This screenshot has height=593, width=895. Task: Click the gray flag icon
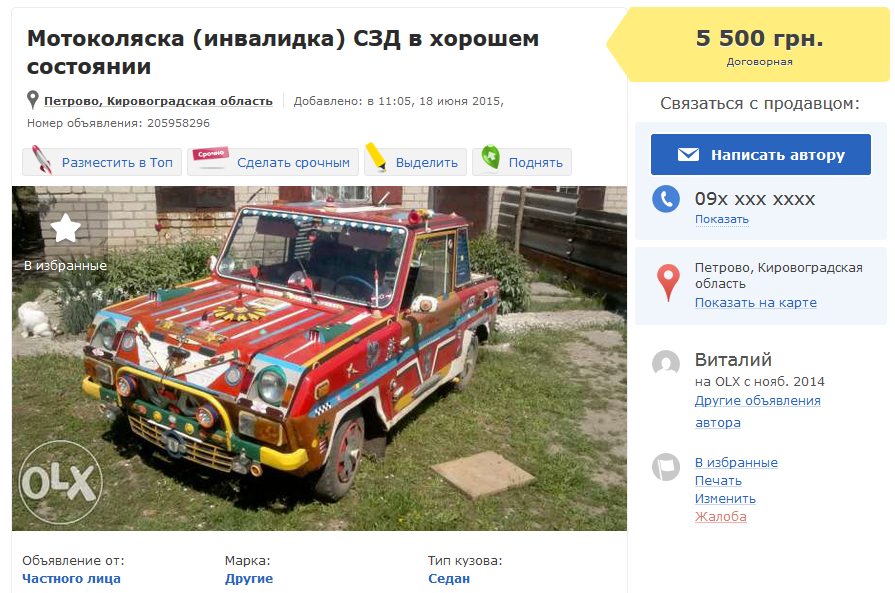(666, 467)
